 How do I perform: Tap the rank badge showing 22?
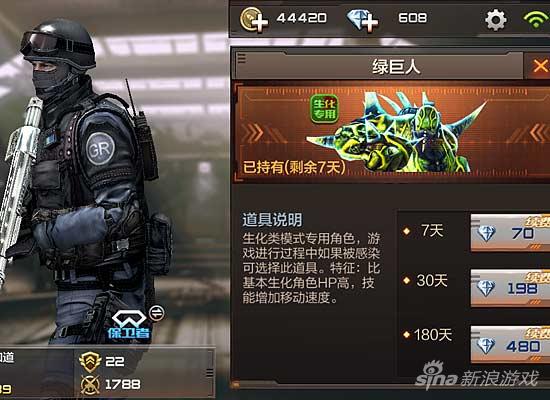90,362
